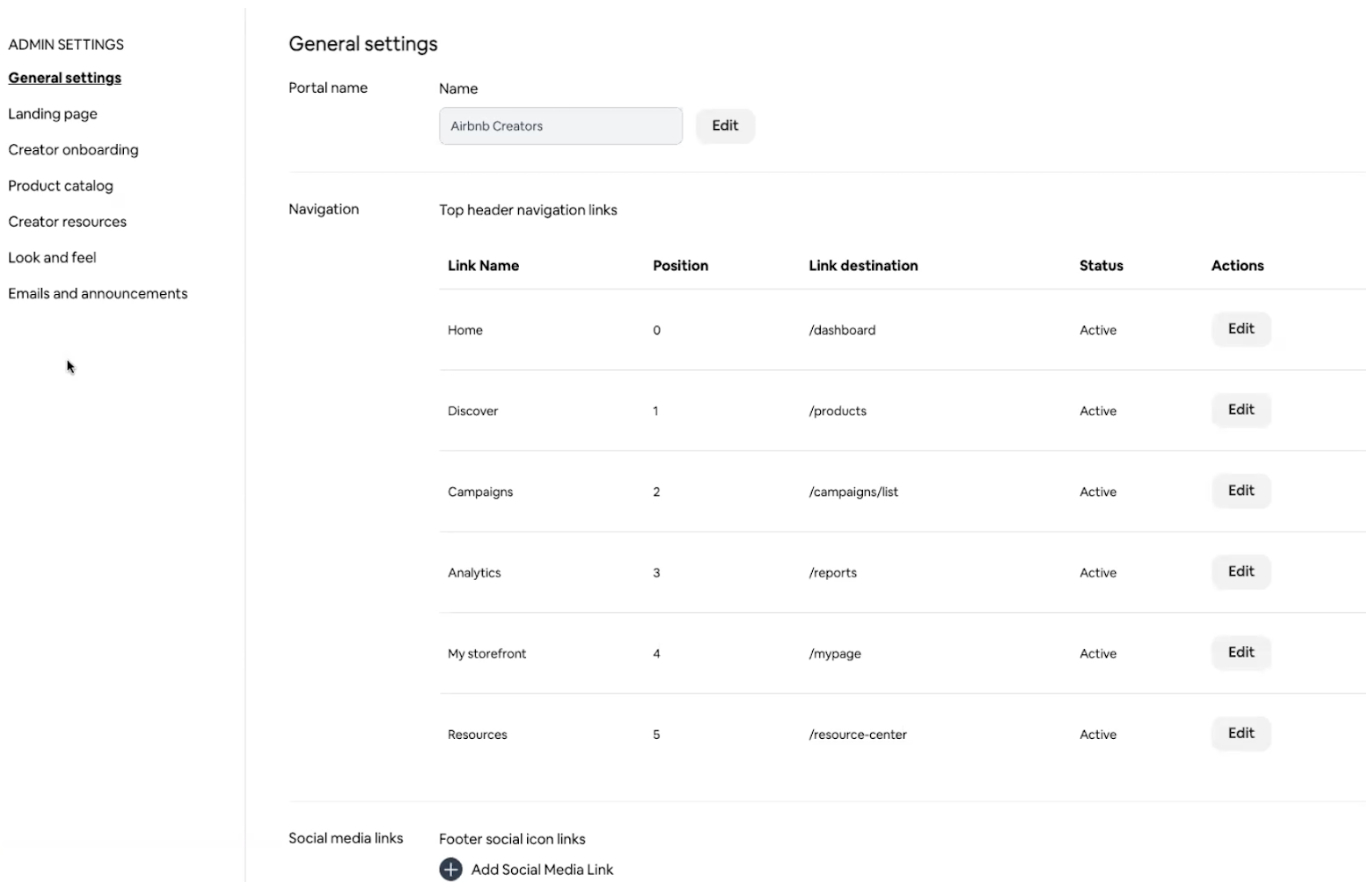Edit the Resources navigation link
Image resolution: width=1366 pixels, height=894 pixels.
(1240, 734)
